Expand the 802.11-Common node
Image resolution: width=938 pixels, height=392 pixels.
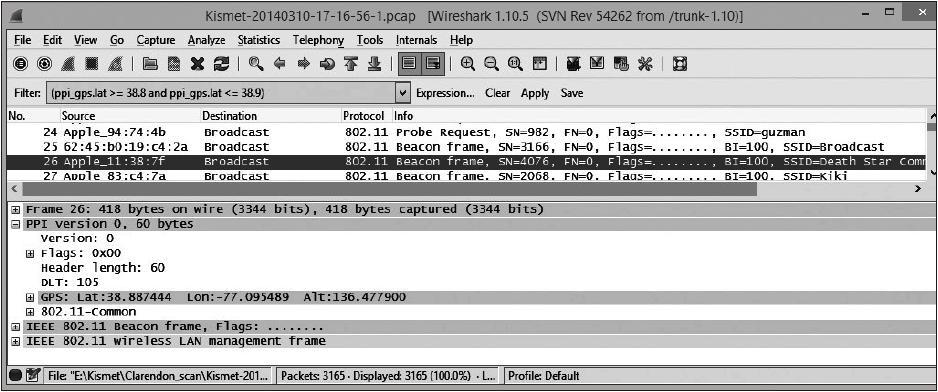(30, 312)
